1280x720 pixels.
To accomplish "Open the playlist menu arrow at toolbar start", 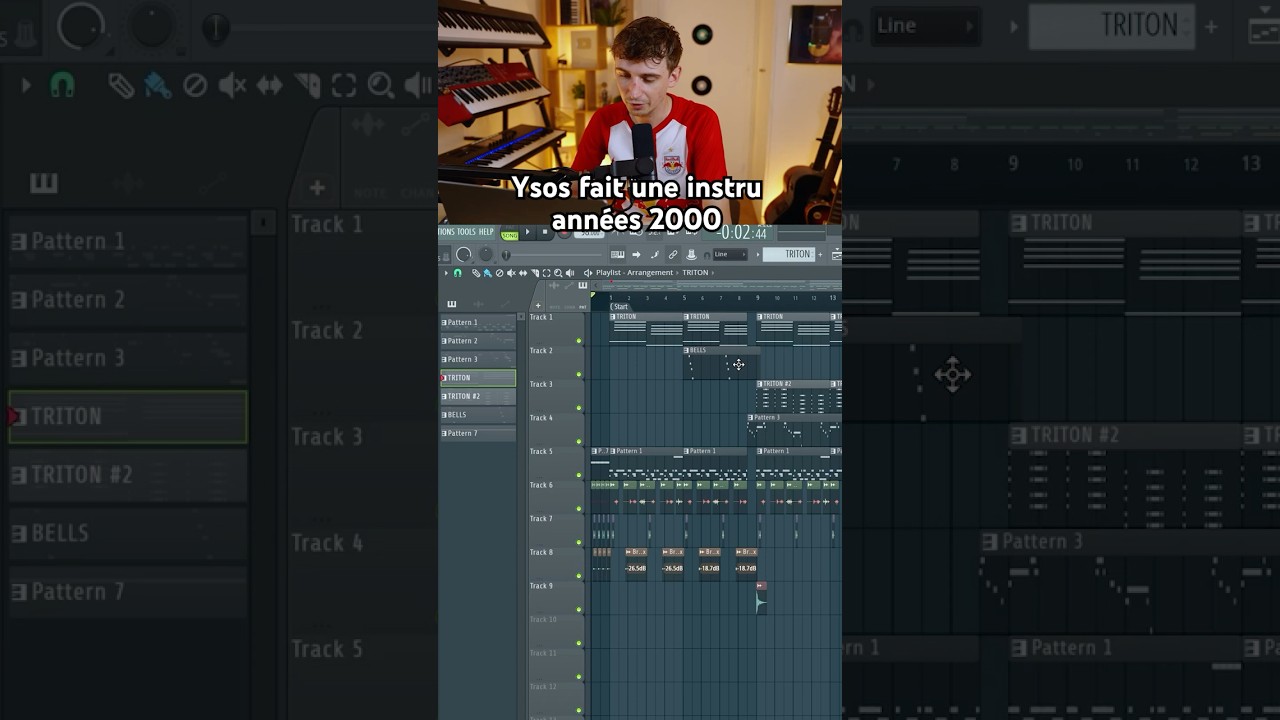I will (446, 273).
